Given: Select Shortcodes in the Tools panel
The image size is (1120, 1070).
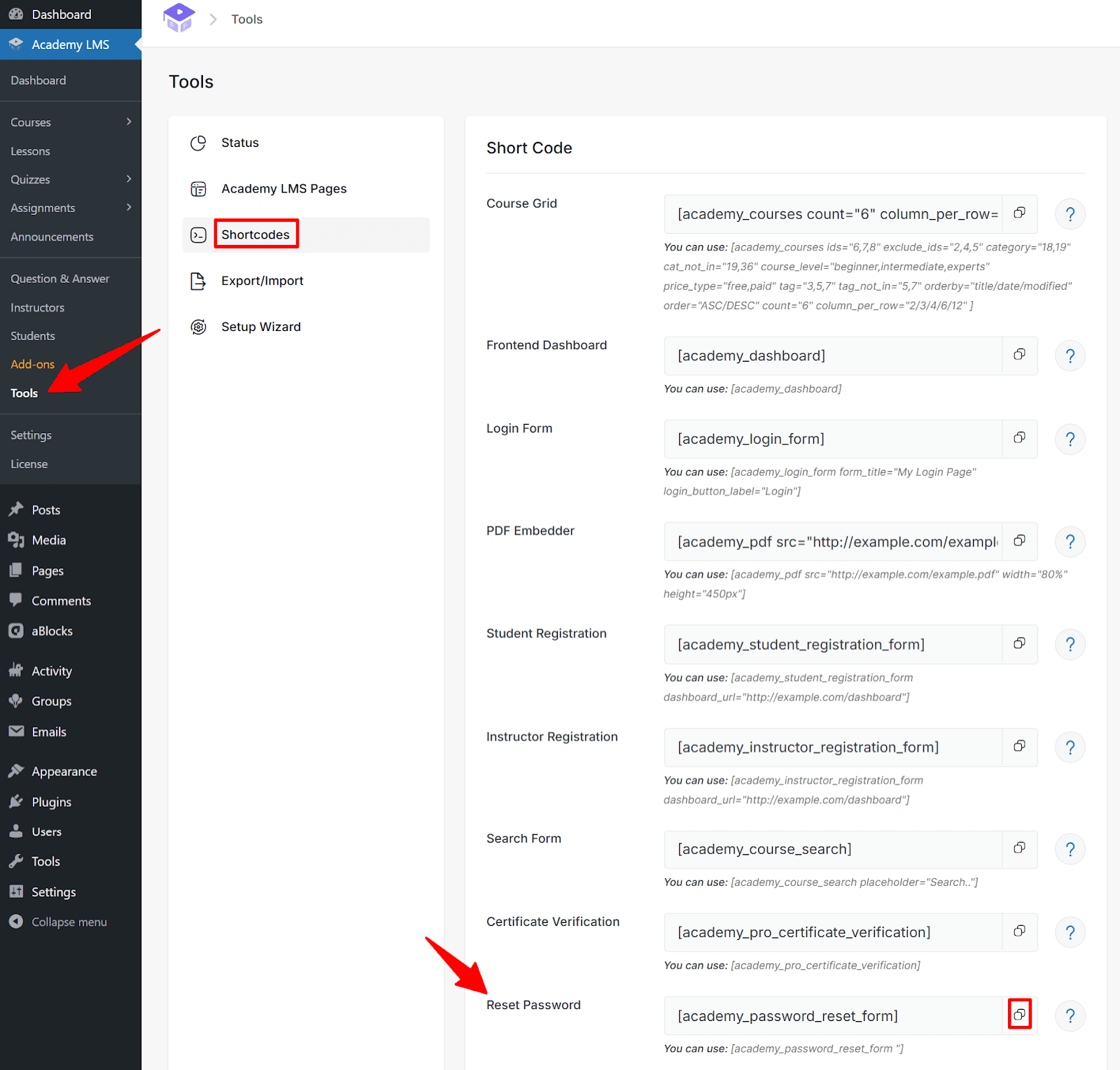Looking at the screenshot, I should point(255,234).
